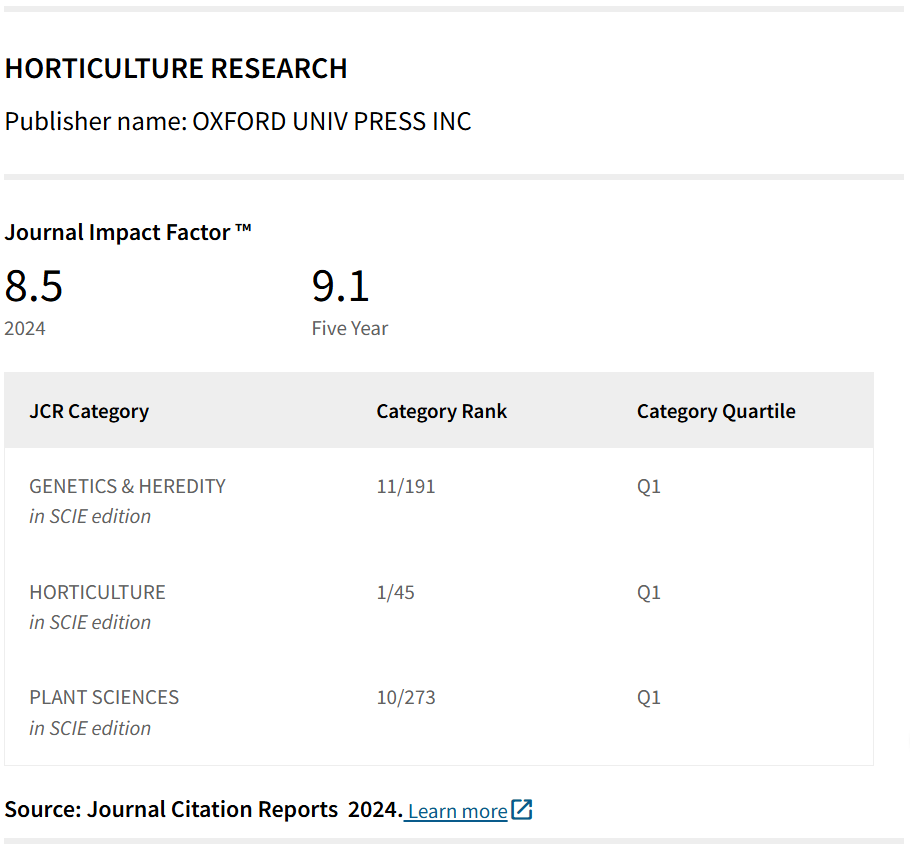Click the Category Rank column header
This screenshot has width=910, height=852.
[x=441, y=411]
